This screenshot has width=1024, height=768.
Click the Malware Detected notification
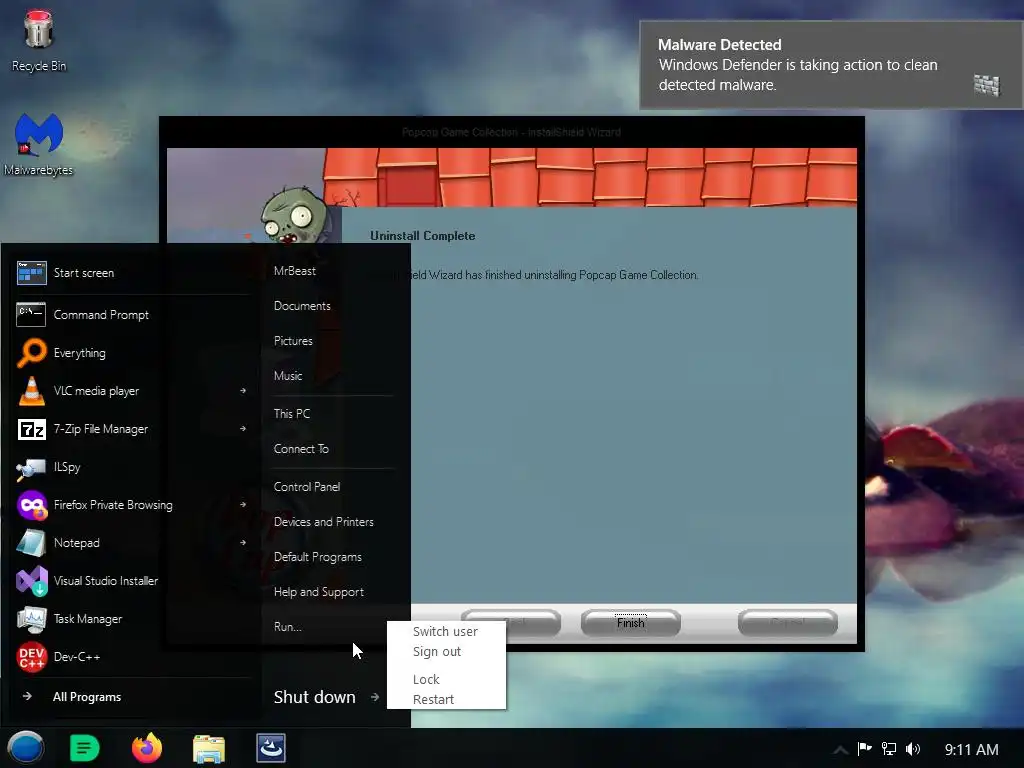831,65
